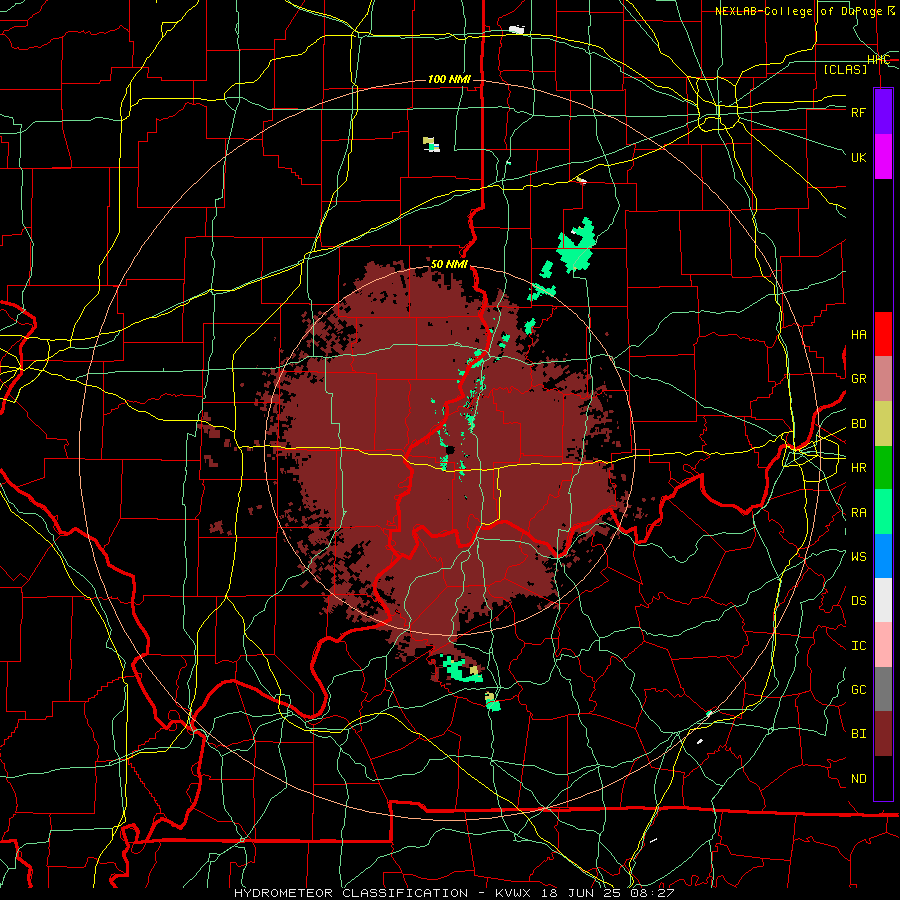Click the black radar site dot at center
The width and height of the screenshot is (900, 900).
451,450
